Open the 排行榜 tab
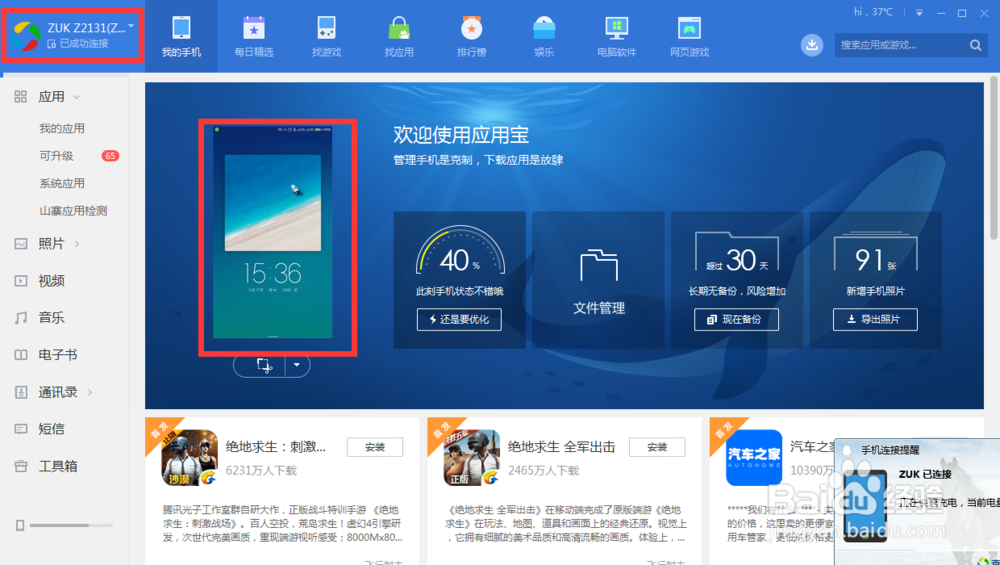Image resolution: width=1000 pixels, height=565 pixels. pyautogui.click(x=472, y=36)
